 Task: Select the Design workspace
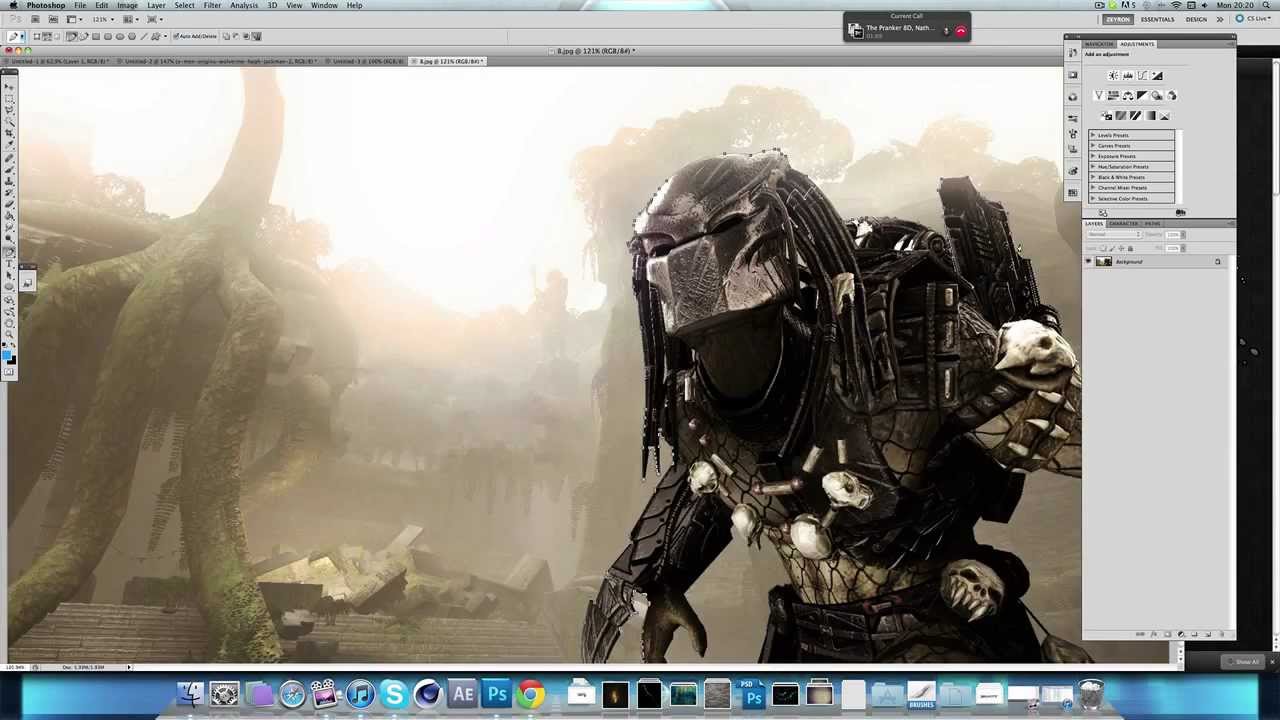point(1196,19)
